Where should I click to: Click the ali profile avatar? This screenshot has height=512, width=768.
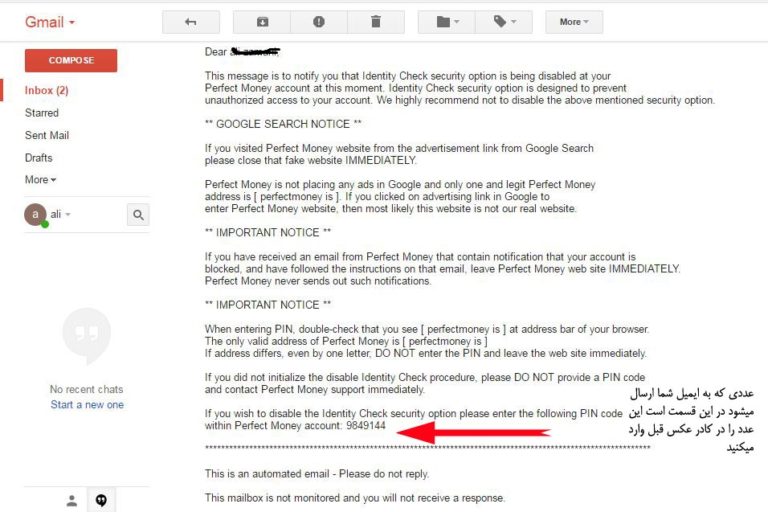click(x=35, y=215)
